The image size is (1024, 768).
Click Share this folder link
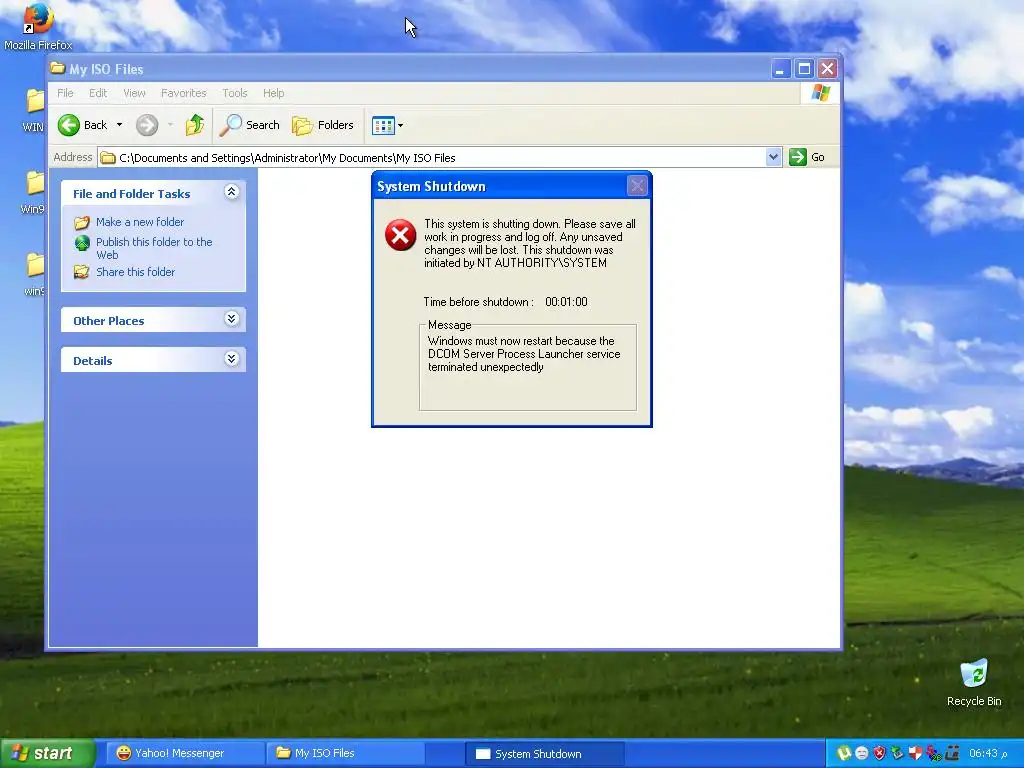(135, 272)
